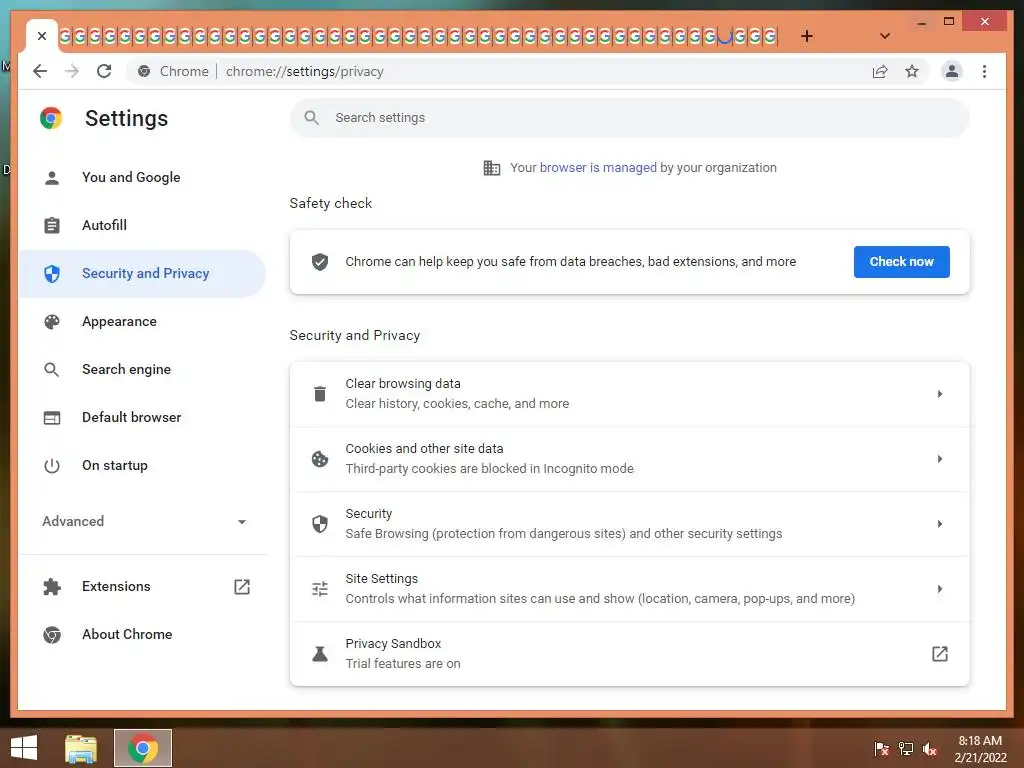
Task: Open Site Settings row
Action: pyautogui.click(x=630, y=589)
